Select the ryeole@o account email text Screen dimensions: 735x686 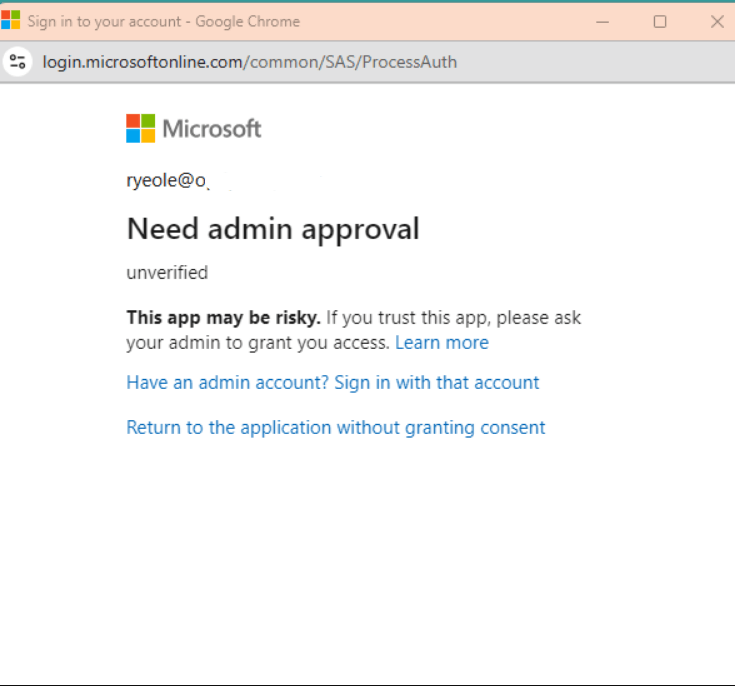[167, 181]
